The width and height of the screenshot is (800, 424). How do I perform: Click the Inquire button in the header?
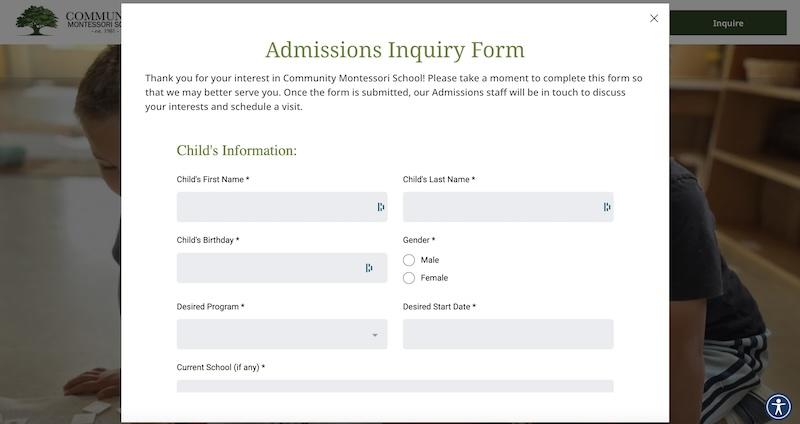point(727,23)
